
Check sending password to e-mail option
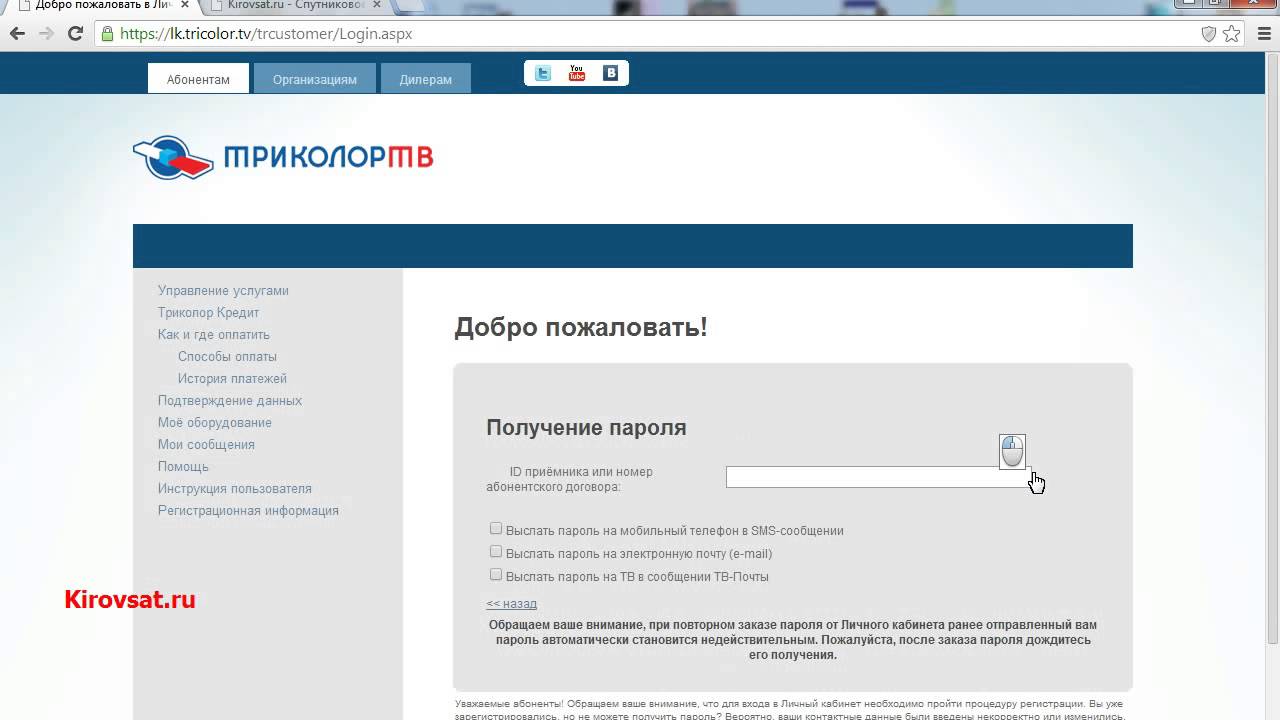click(x=496, y=552)
